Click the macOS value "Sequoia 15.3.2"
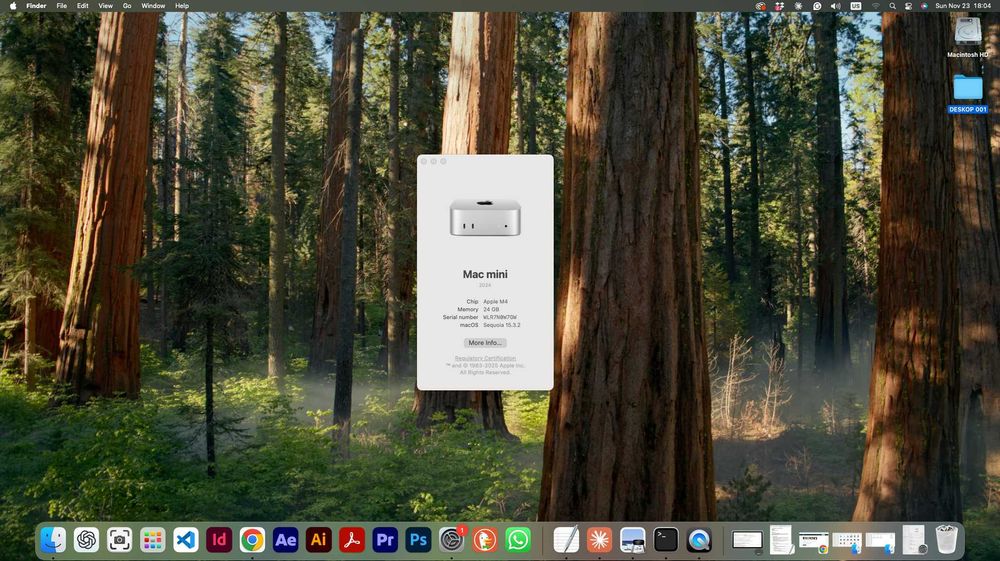Screen dimensions: 1000x561 click(x=502, y=325)
